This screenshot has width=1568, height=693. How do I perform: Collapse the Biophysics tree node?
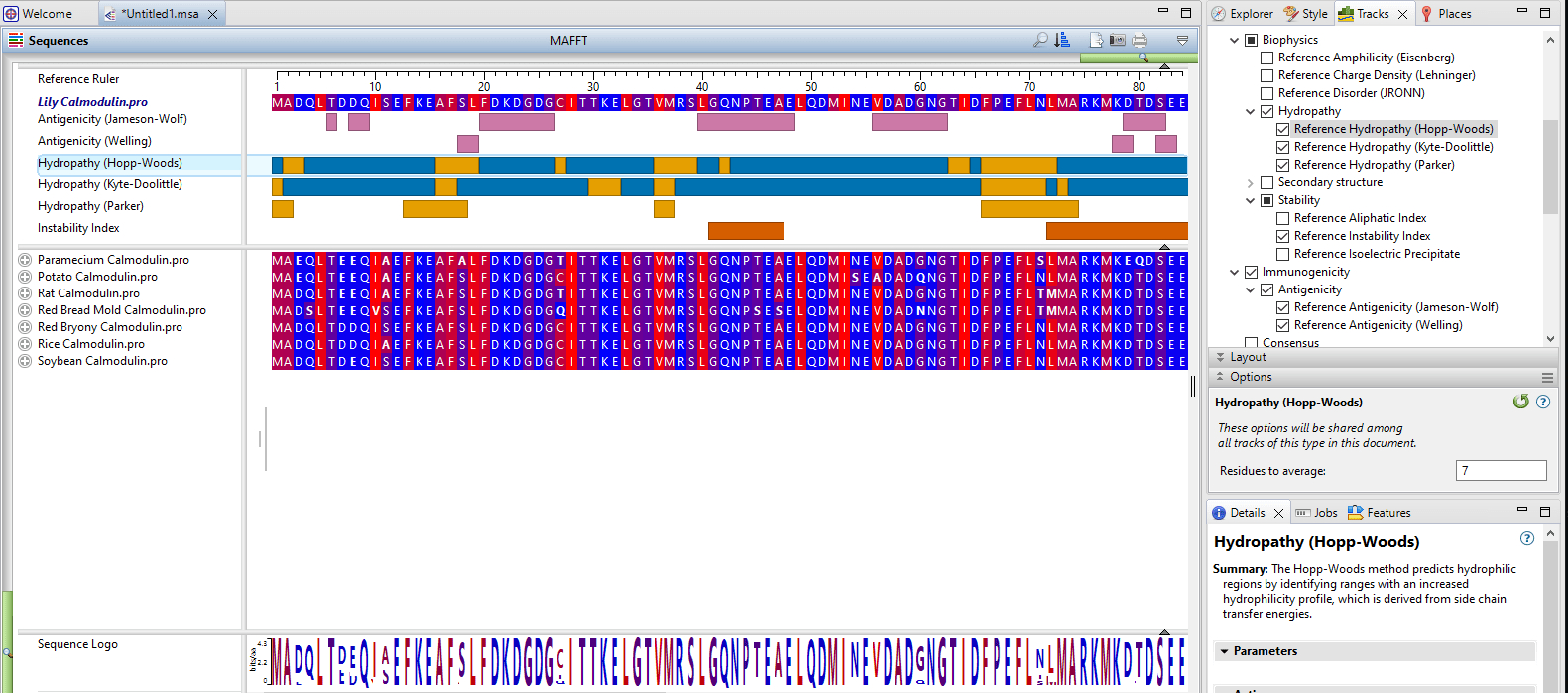[1234, 40]
